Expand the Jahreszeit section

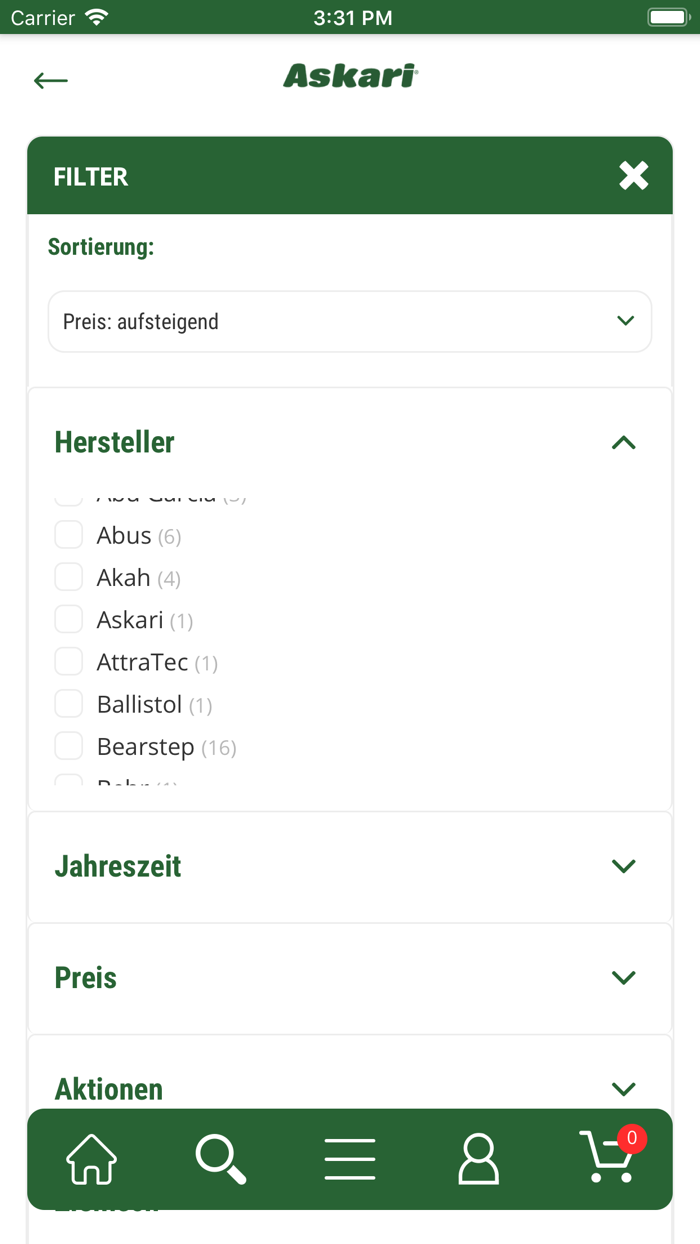[x=623, y=866]
